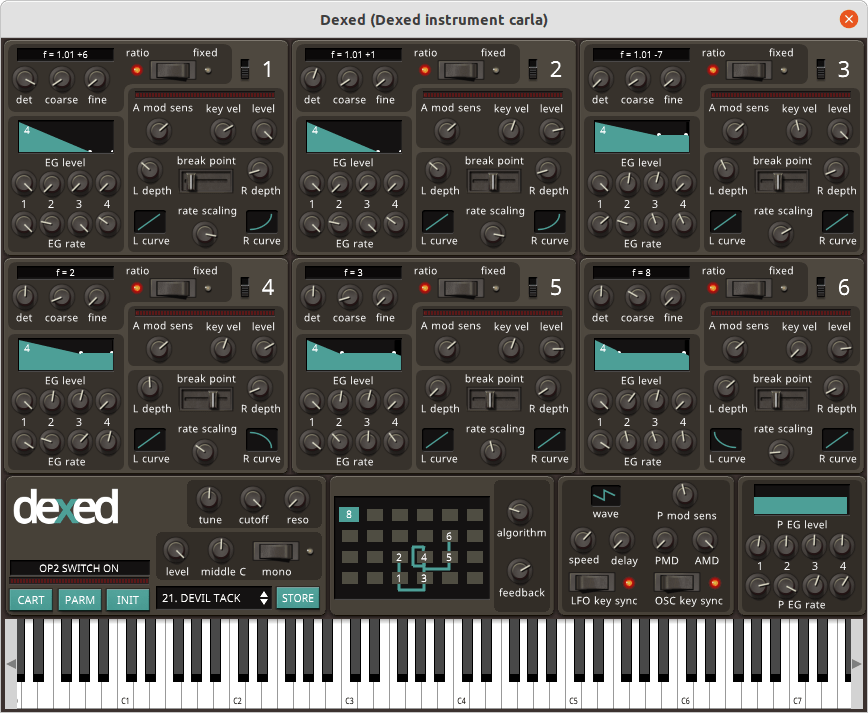
Task: Click operator 4 R curve icon
Action: 262,440
